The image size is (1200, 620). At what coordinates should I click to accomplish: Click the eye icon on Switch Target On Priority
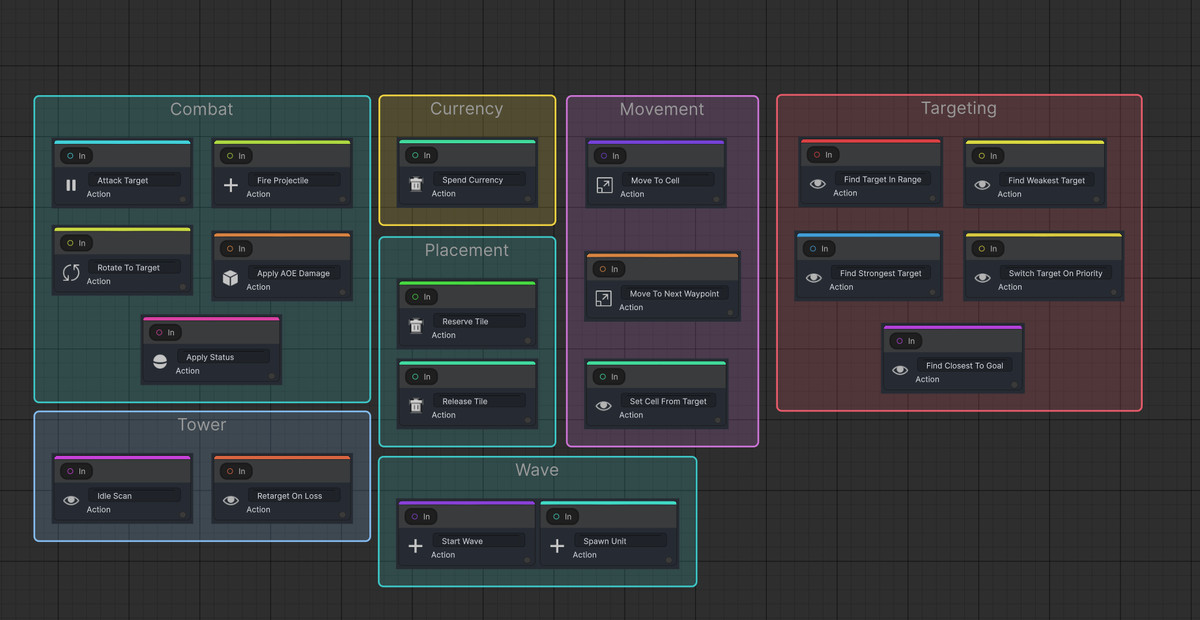tap(982, 278)
